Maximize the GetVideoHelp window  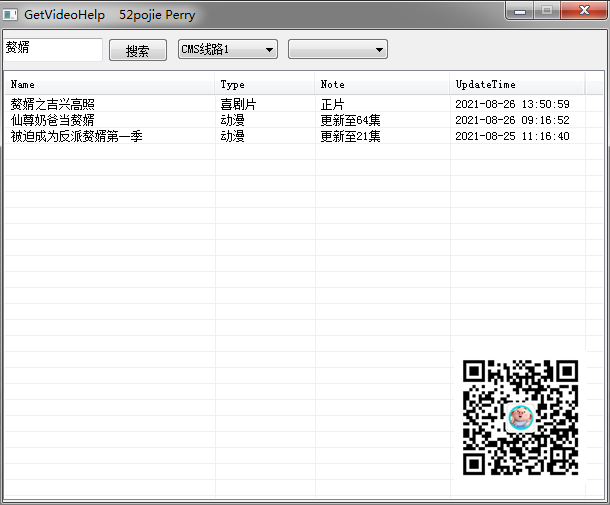(x=547, y=11)
